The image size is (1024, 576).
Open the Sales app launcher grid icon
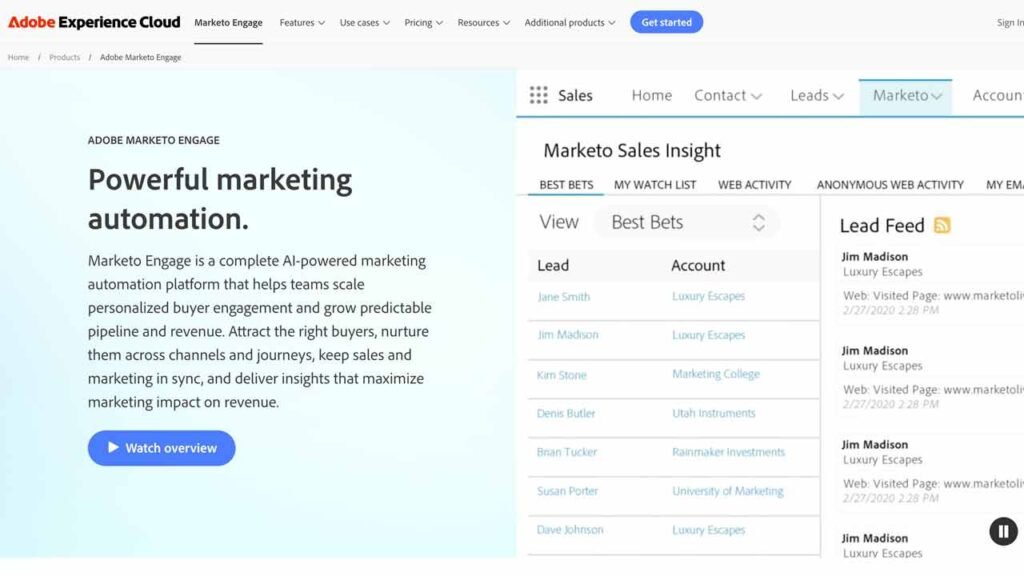[x=539, y=95]
